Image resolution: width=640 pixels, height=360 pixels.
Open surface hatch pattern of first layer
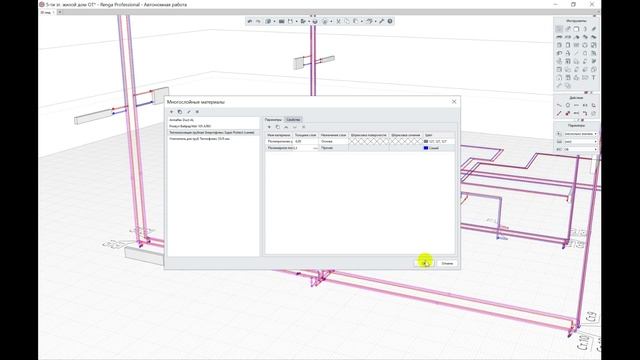point(369,141)
